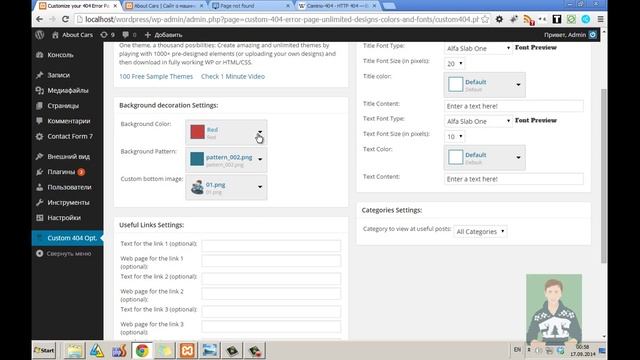The height and width of the screenshot is (360, 640).
Task: Reload the page with the refresh icon
Action: (x=65, y=19)
